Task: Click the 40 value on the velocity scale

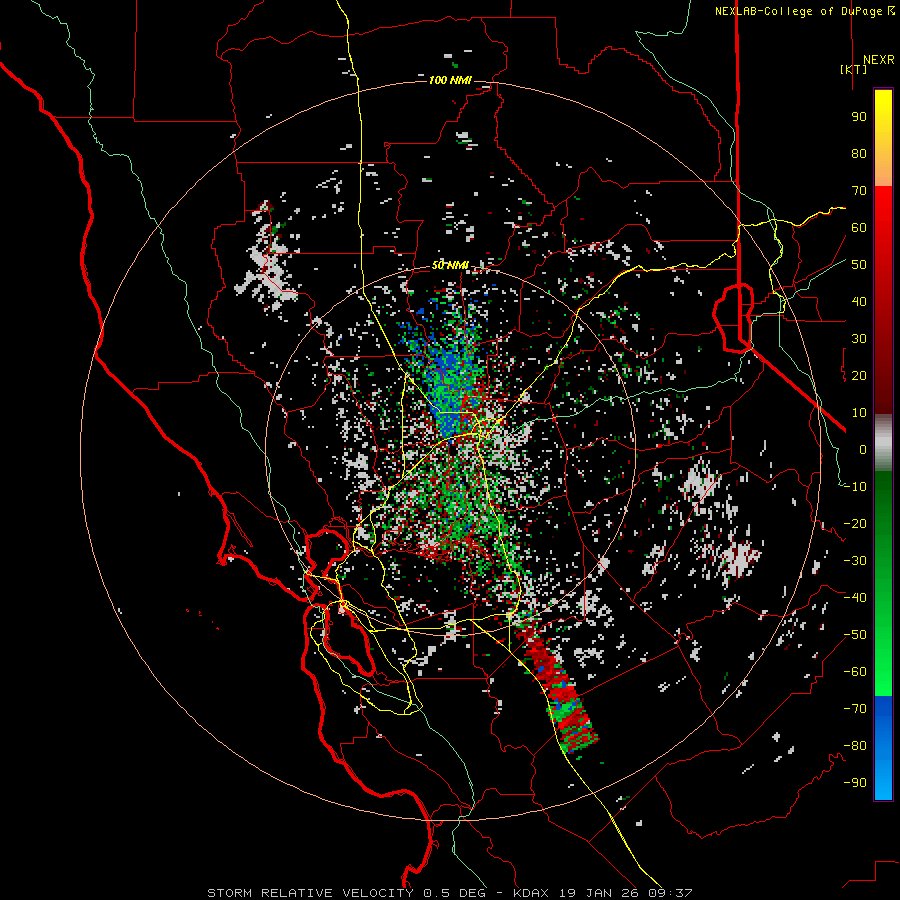Action: [x=859, y=301]
